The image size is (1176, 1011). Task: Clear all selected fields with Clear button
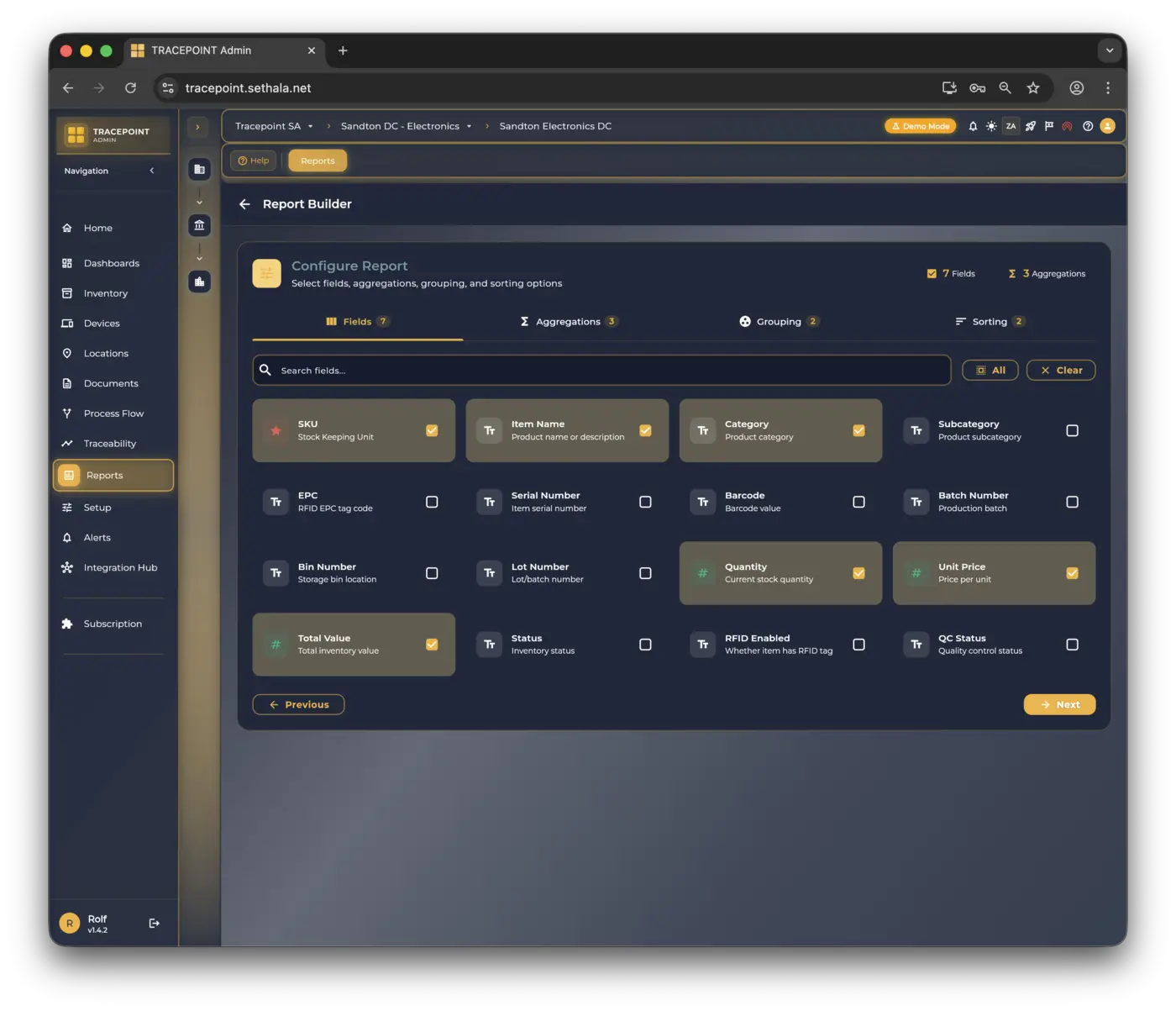pyautogui.click(x=1060, y=370)
